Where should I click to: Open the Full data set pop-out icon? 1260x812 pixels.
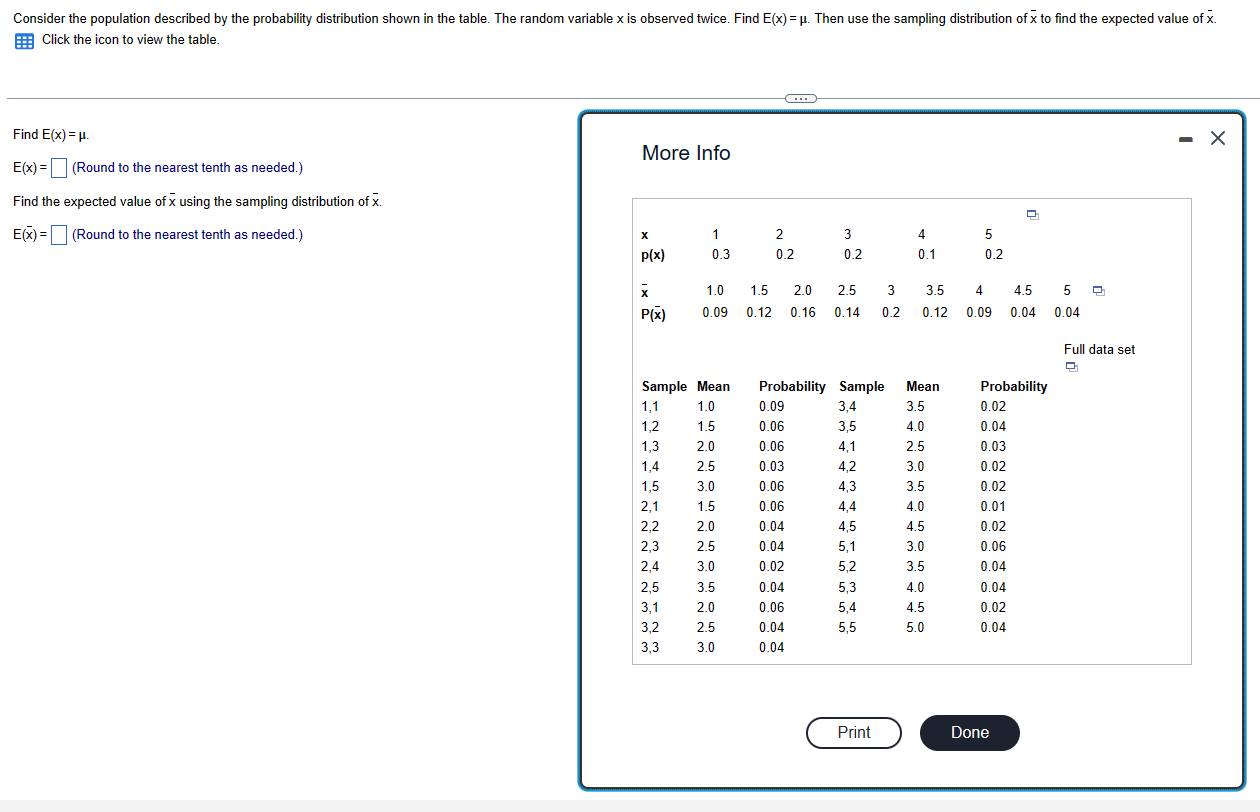click(x=1071, y=367)
